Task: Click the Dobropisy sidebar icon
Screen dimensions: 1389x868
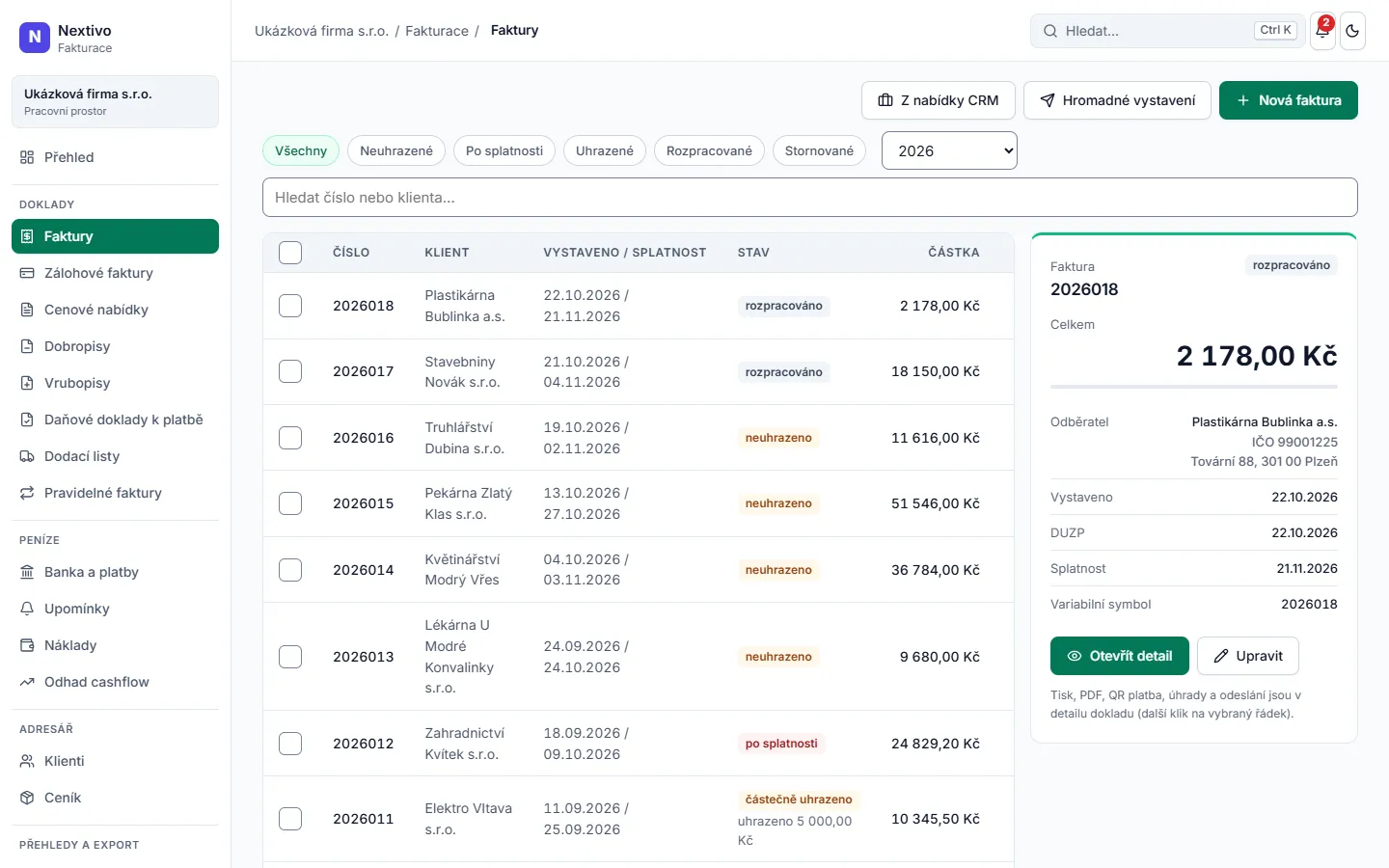Action: pyautogui.click(x=27, y=346)
